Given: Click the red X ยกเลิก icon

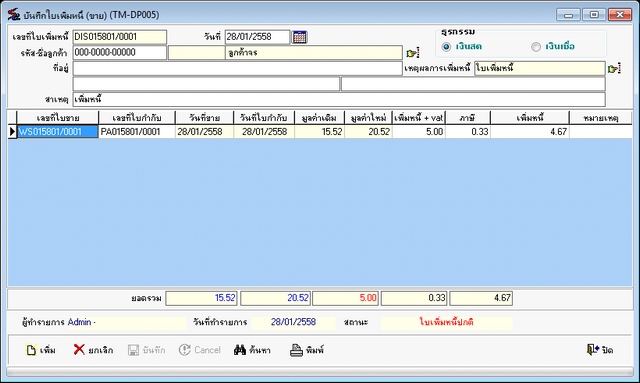Looking at the screenshot, I should pos(79,350).
